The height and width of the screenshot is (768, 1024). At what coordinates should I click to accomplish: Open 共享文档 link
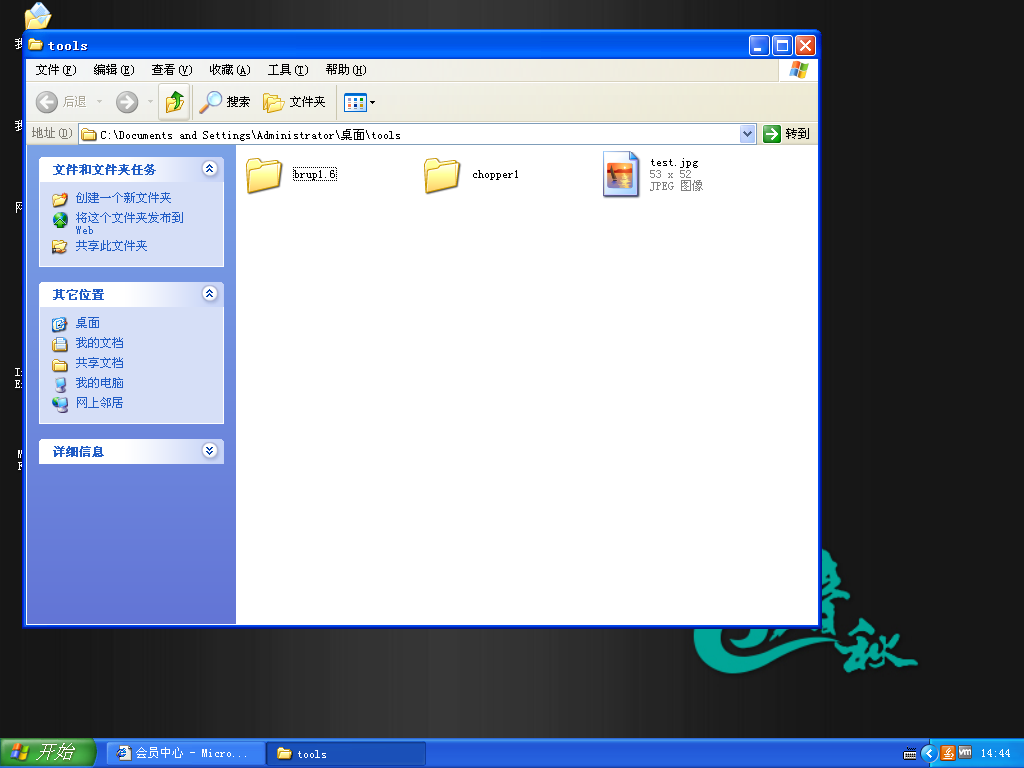tap(99, 362)
